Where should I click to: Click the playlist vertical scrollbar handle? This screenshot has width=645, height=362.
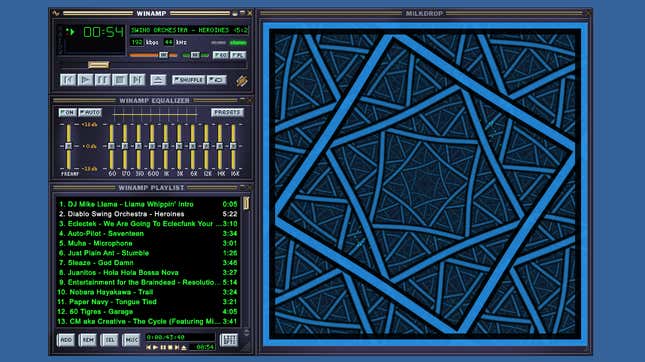[x=246, y=203]
